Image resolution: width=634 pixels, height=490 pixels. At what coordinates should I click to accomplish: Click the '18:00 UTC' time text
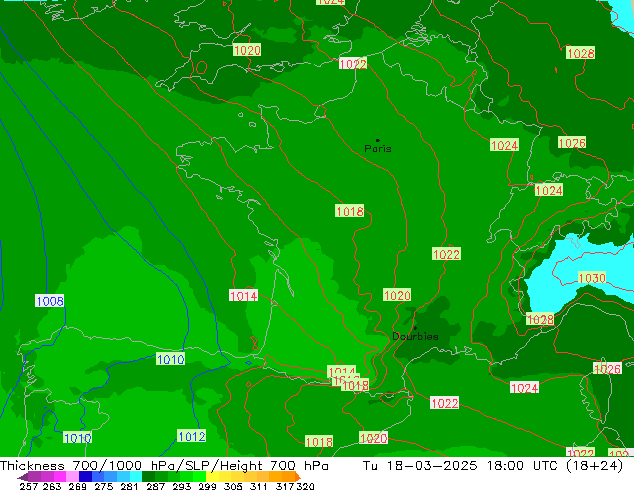pos(521,466)
